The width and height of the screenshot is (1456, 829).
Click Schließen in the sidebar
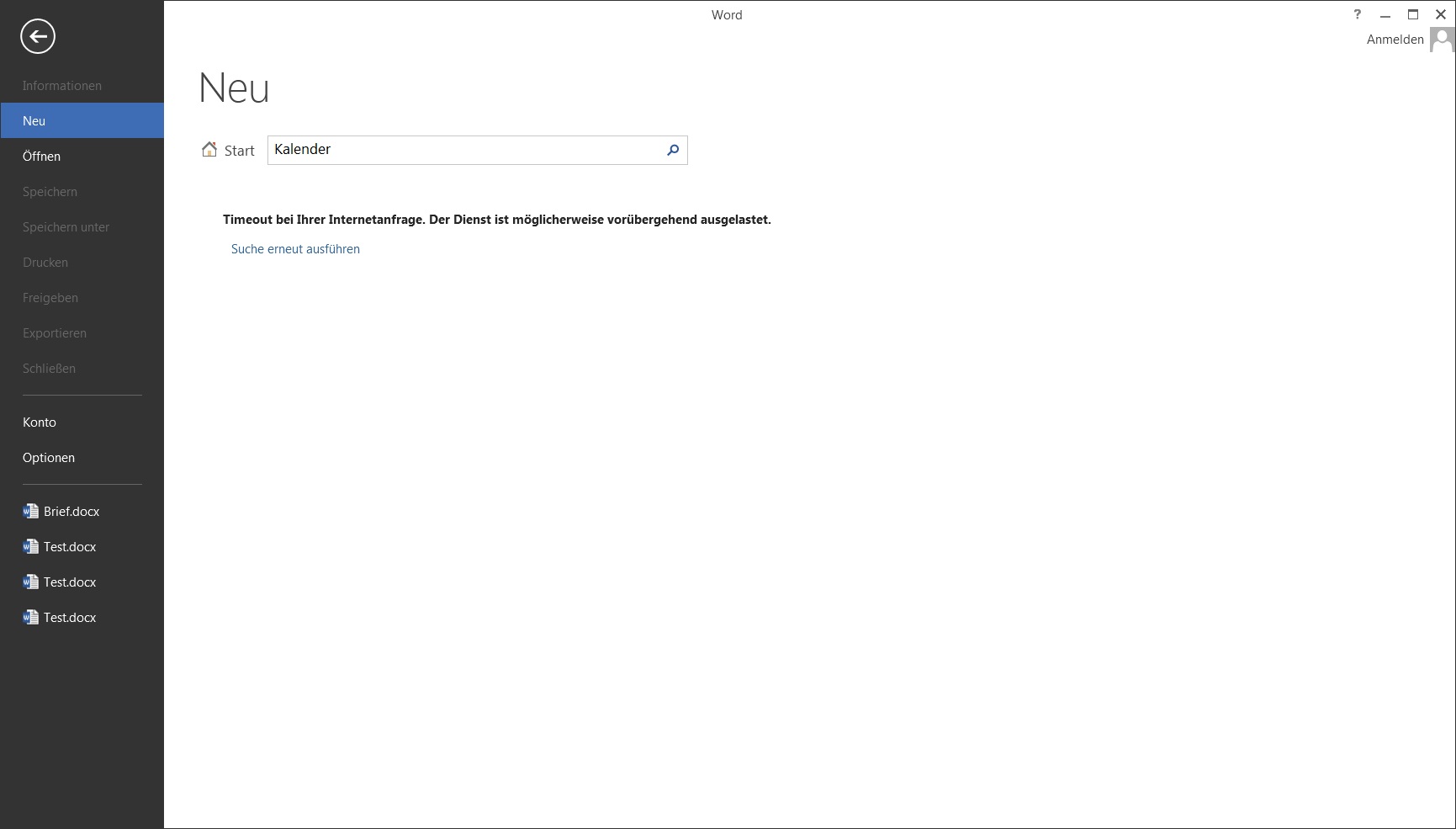click(x=50, y=369)
